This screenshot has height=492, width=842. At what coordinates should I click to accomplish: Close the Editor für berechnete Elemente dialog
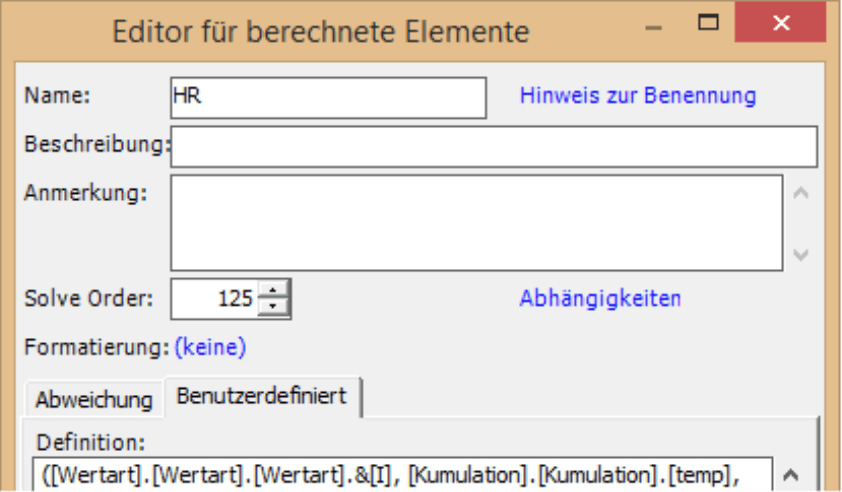coord(780,23)
